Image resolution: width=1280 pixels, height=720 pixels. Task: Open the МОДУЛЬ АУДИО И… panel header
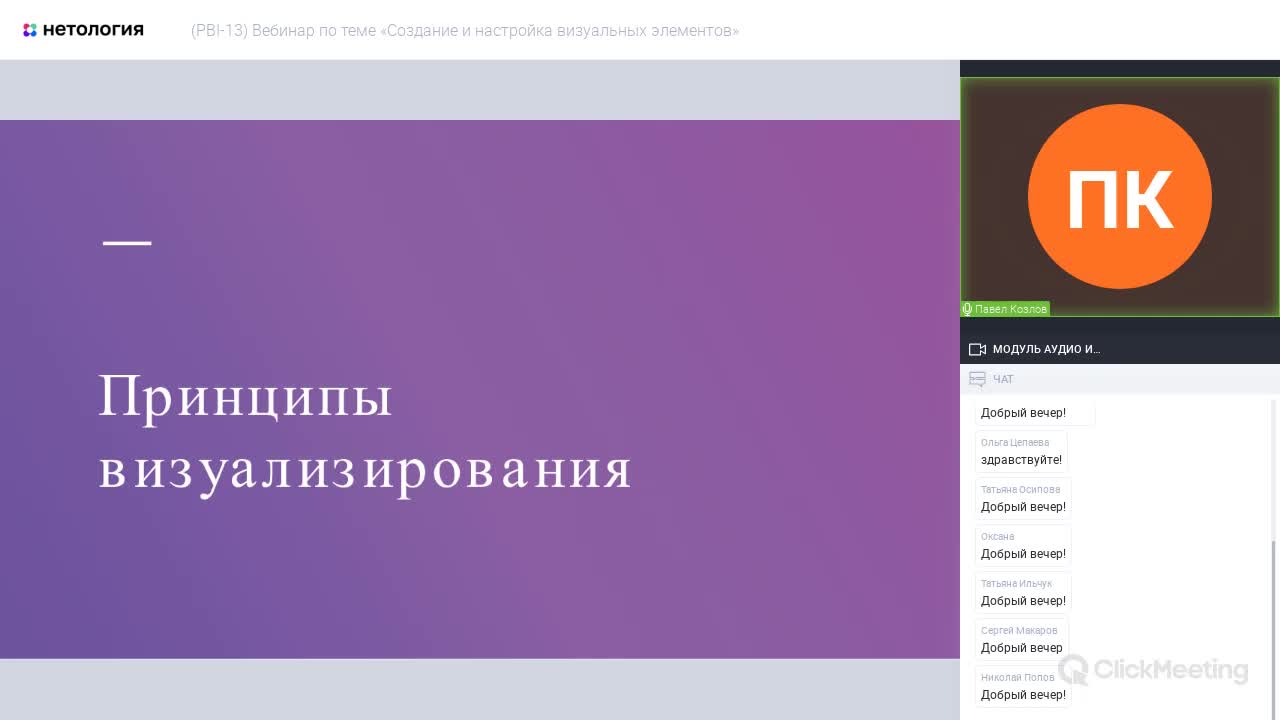1120,349
